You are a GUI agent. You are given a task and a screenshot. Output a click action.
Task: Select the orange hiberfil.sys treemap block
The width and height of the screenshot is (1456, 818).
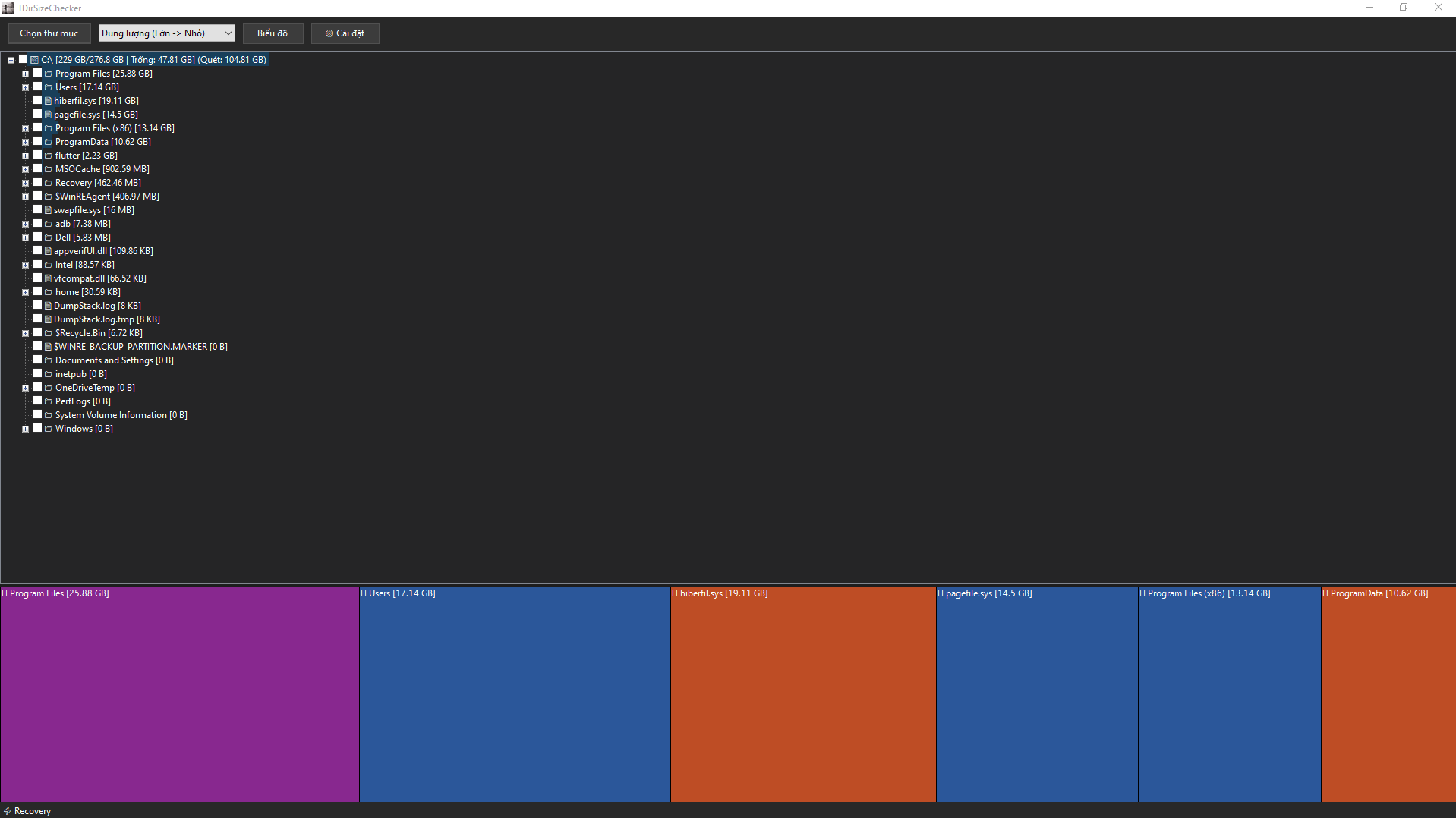[803, 694]
